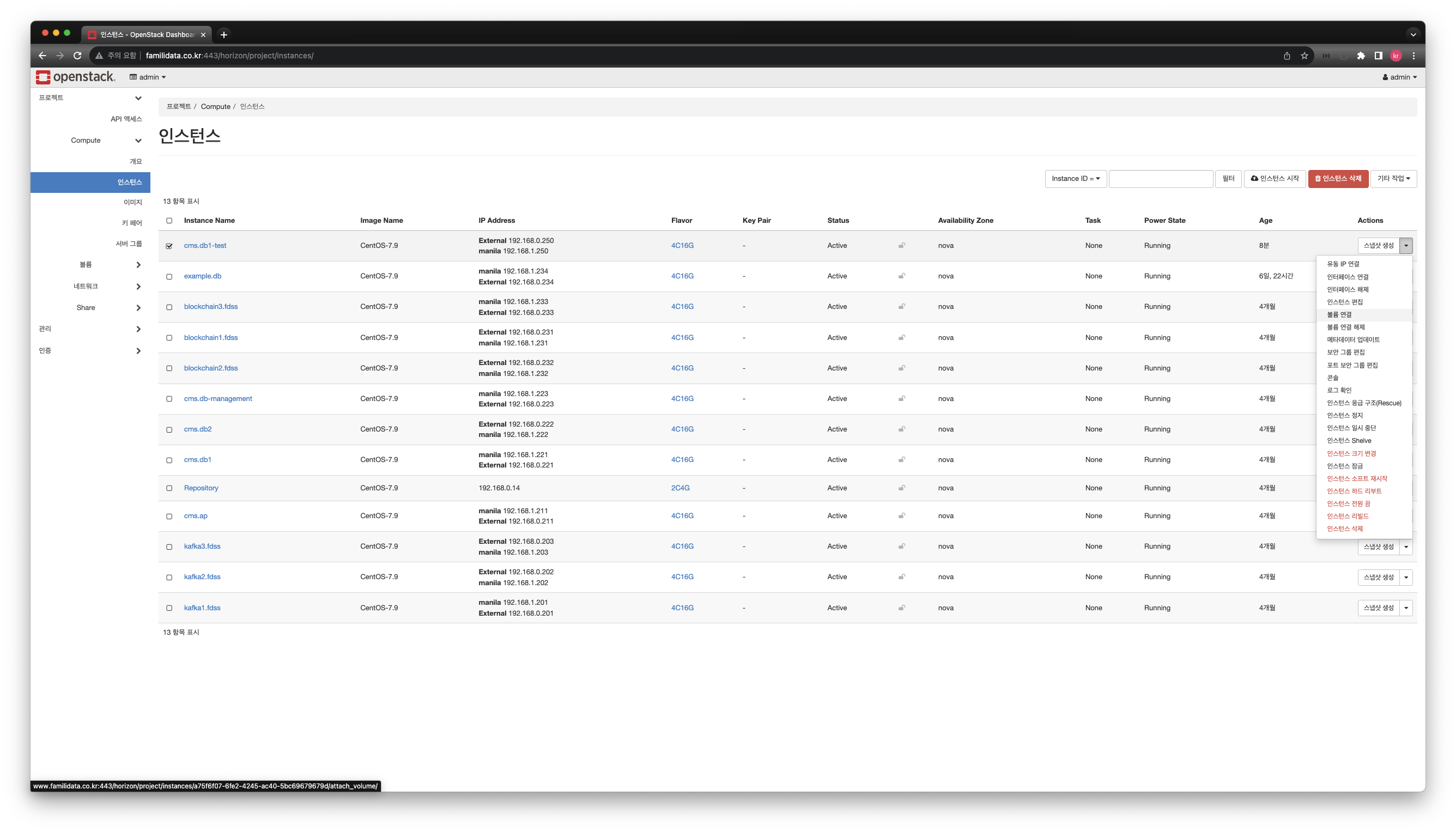Check the example.db instance checkbox
The height and width of the screenshot is (832, 1456).
pyautogui.click(x=169, y=277)
